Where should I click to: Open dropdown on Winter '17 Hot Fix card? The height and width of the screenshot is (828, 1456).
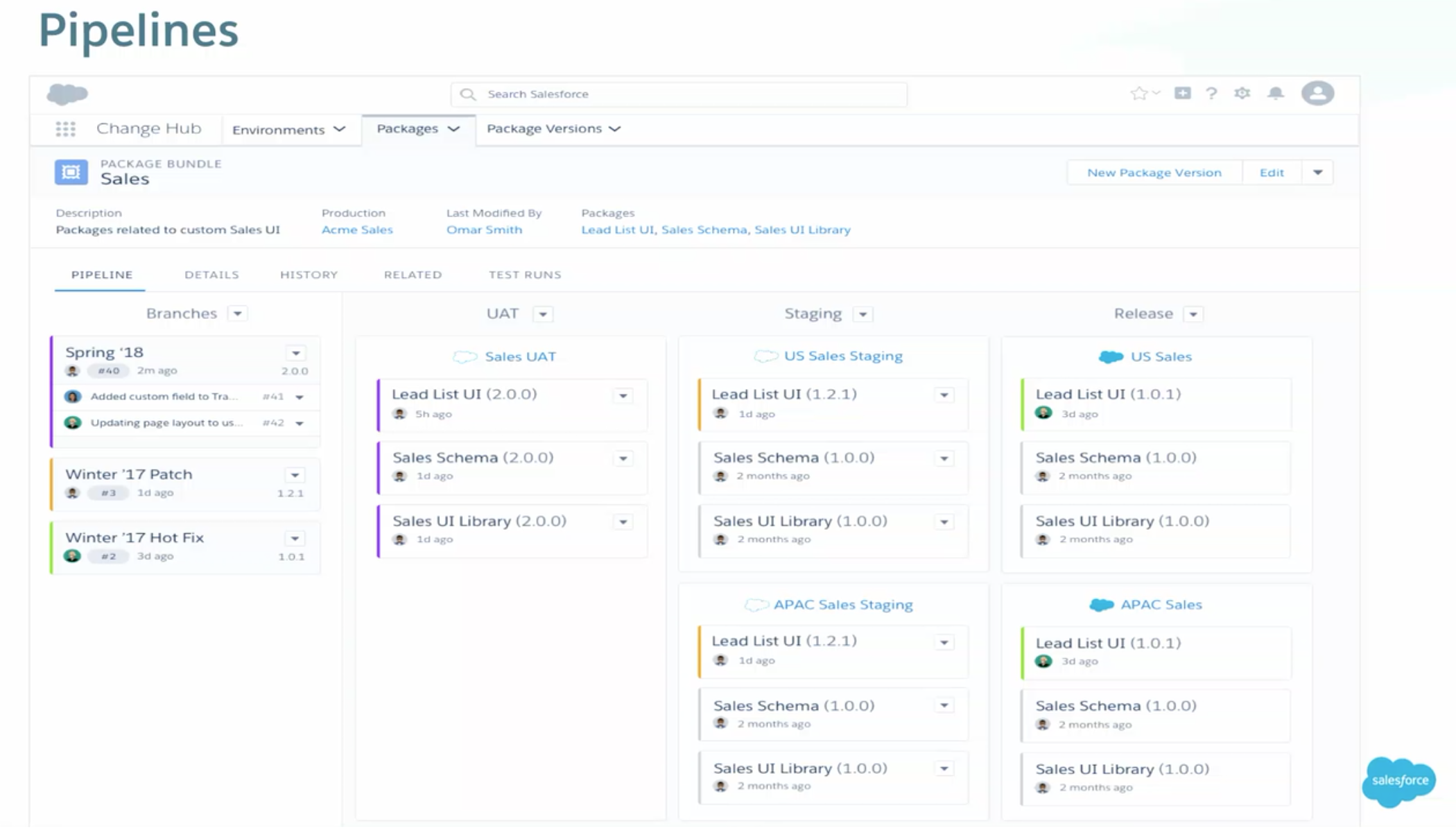[x=295, y=538]
